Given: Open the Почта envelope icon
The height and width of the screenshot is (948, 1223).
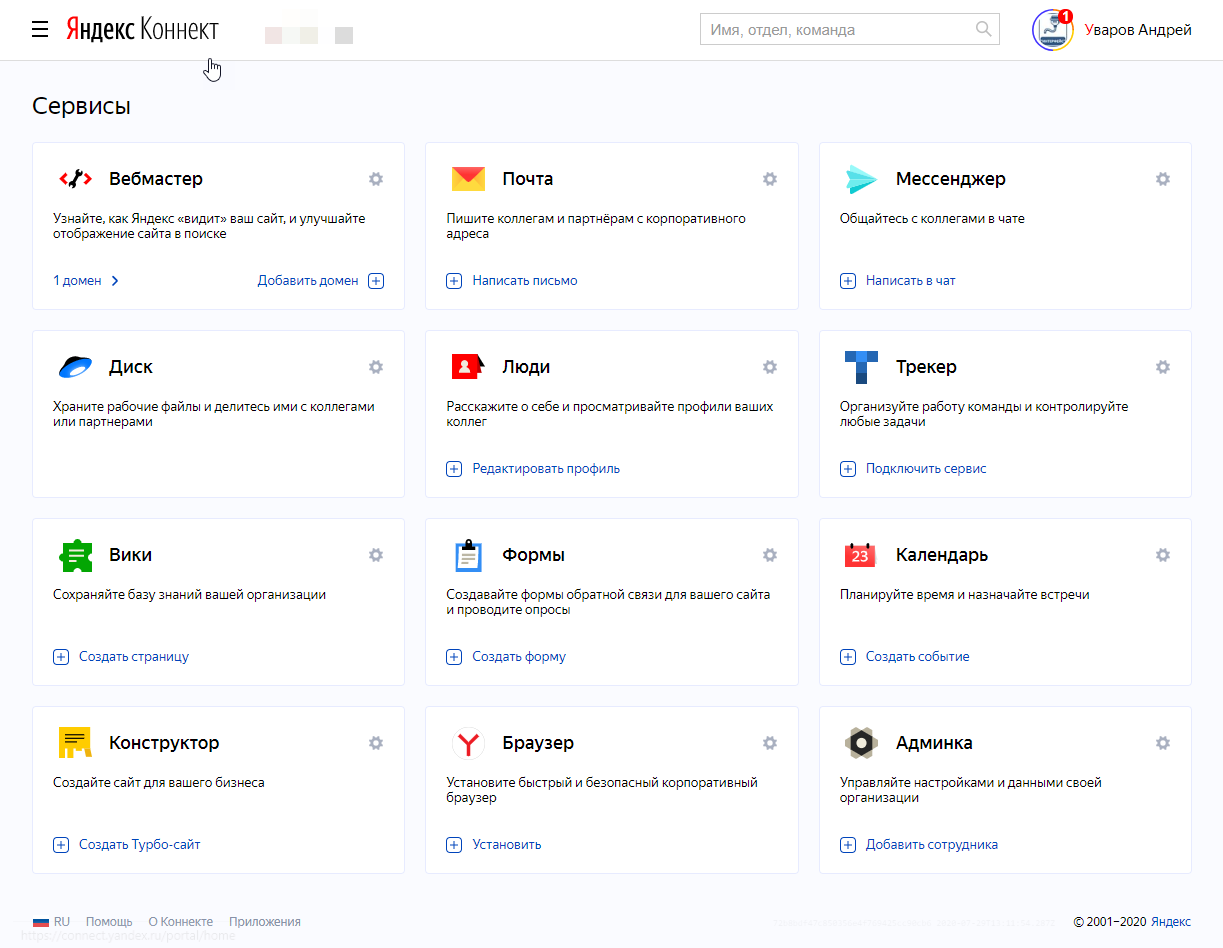Looking at the screenshot, I should 468,179.
